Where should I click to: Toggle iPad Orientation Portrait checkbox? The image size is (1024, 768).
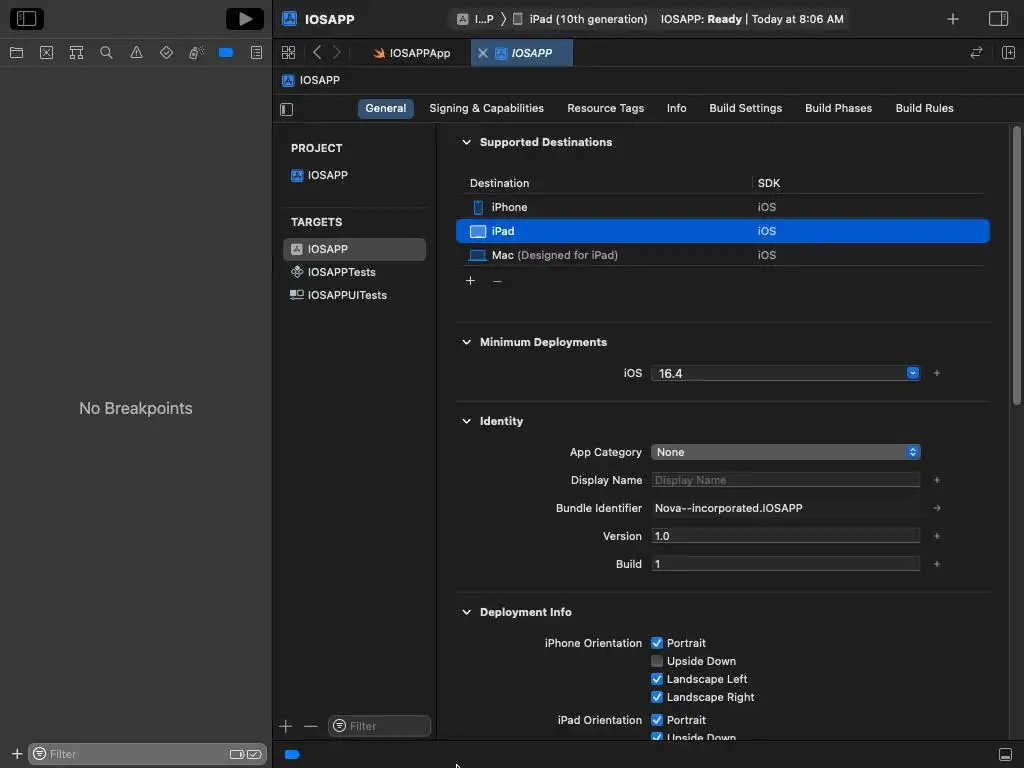(657, 720)
